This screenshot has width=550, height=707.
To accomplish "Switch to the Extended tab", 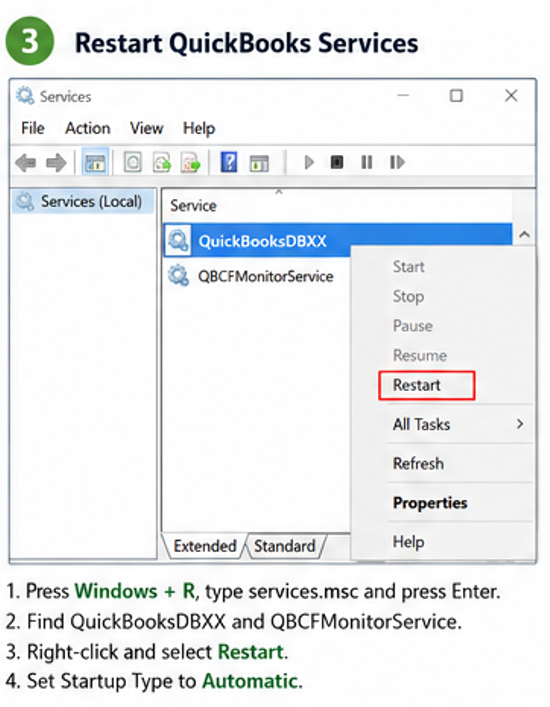I will [205, 546].
